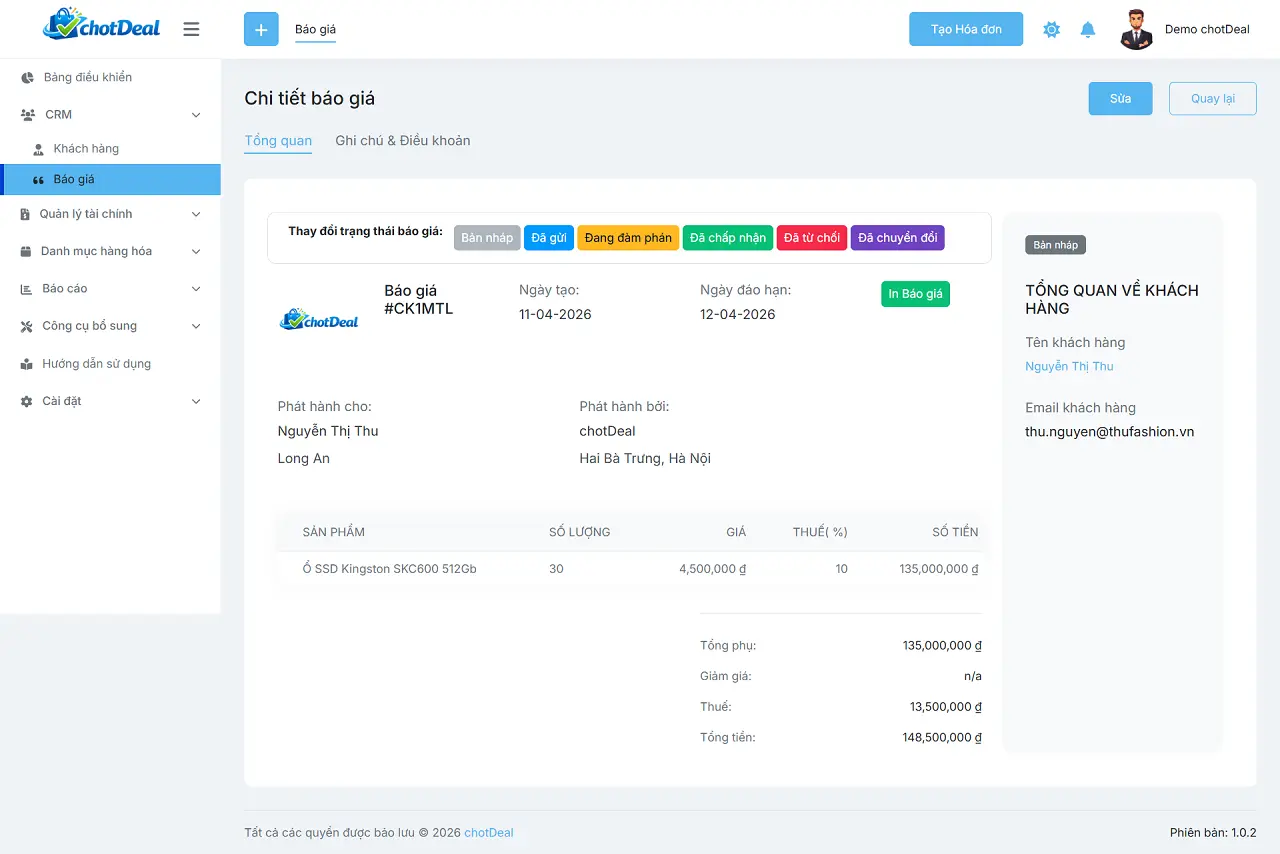Click the Tạo Hóa đơn button
Screen dimensions: 1280x854
[x=965, y=29]
